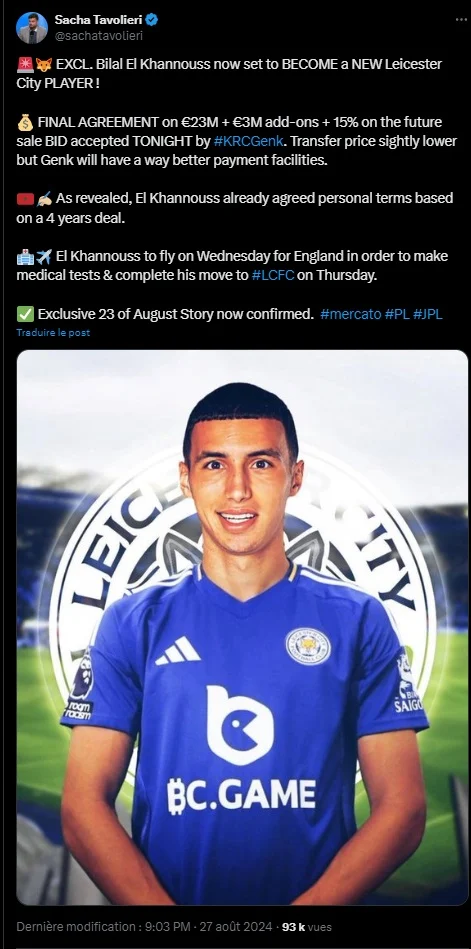Click the siren emoji in the post
This screenshot has height=949, width=471.
(24, 64)
